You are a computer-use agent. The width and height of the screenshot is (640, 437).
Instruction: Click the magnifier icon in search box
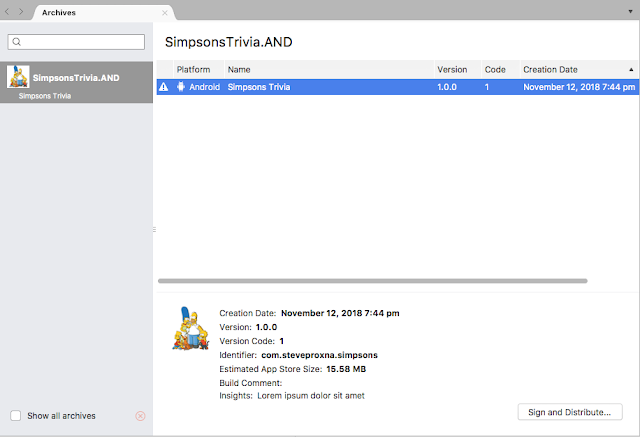tap(16, 42)
